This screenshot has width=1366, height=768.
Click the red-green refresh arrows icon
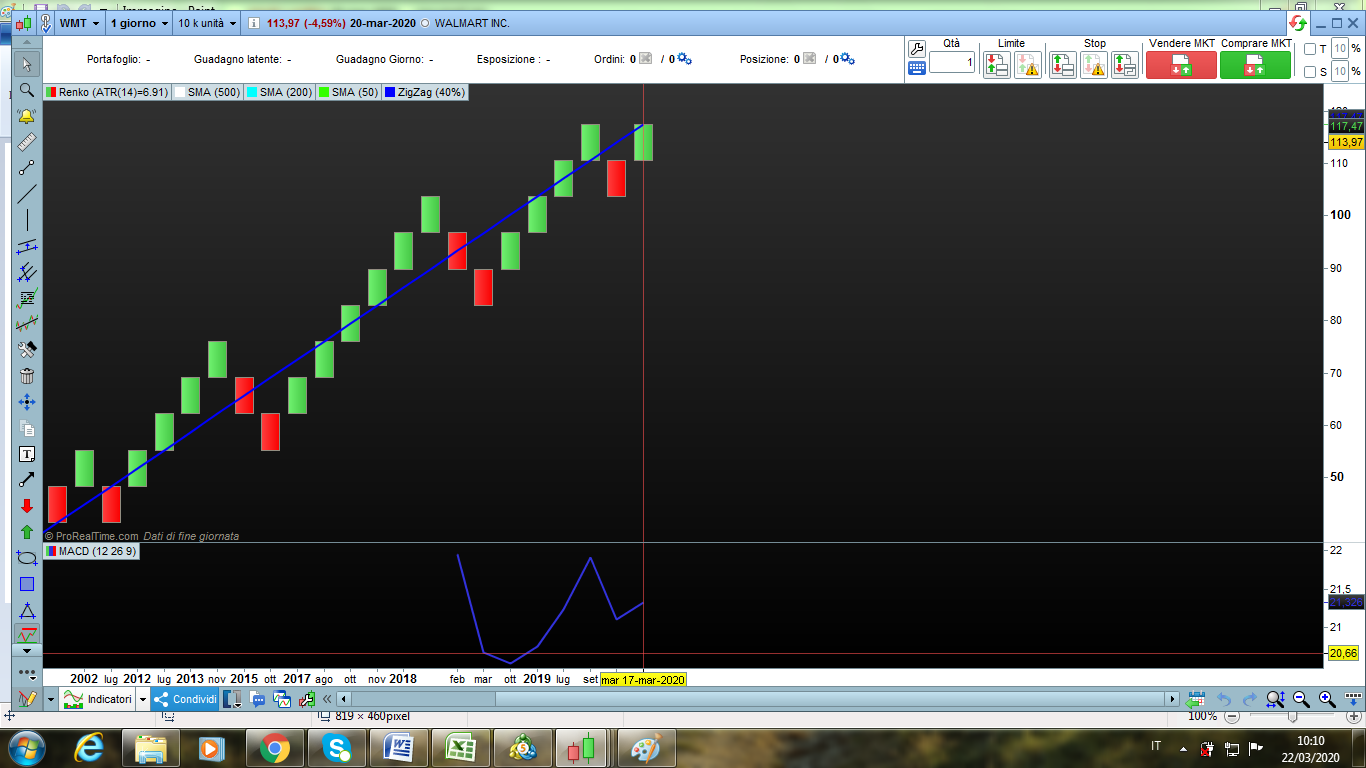point(1298,23)
